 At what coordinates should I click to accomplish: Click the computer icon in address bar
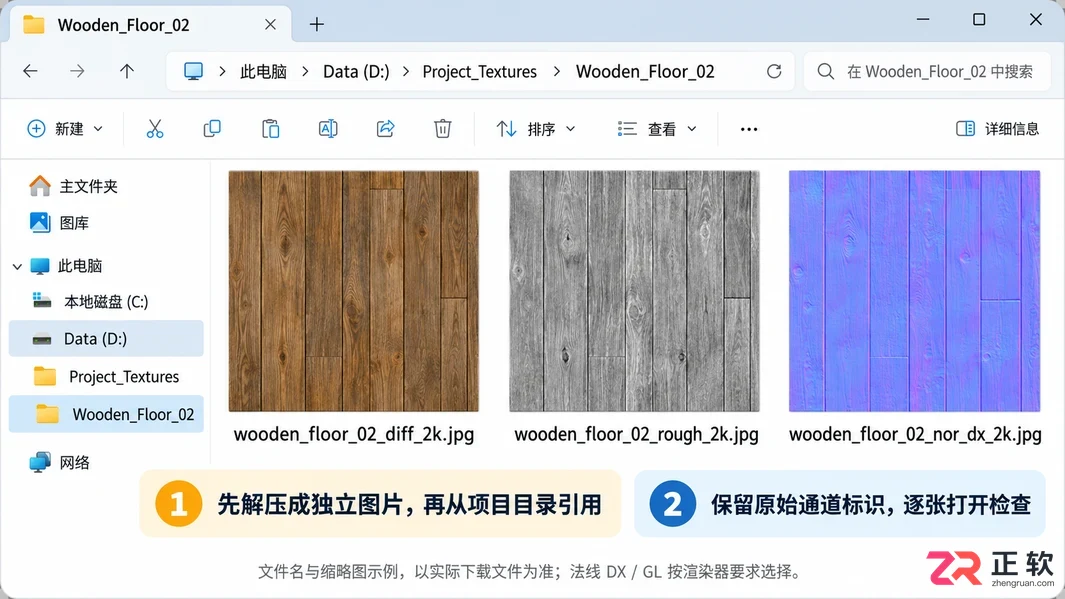click(194, 71)
